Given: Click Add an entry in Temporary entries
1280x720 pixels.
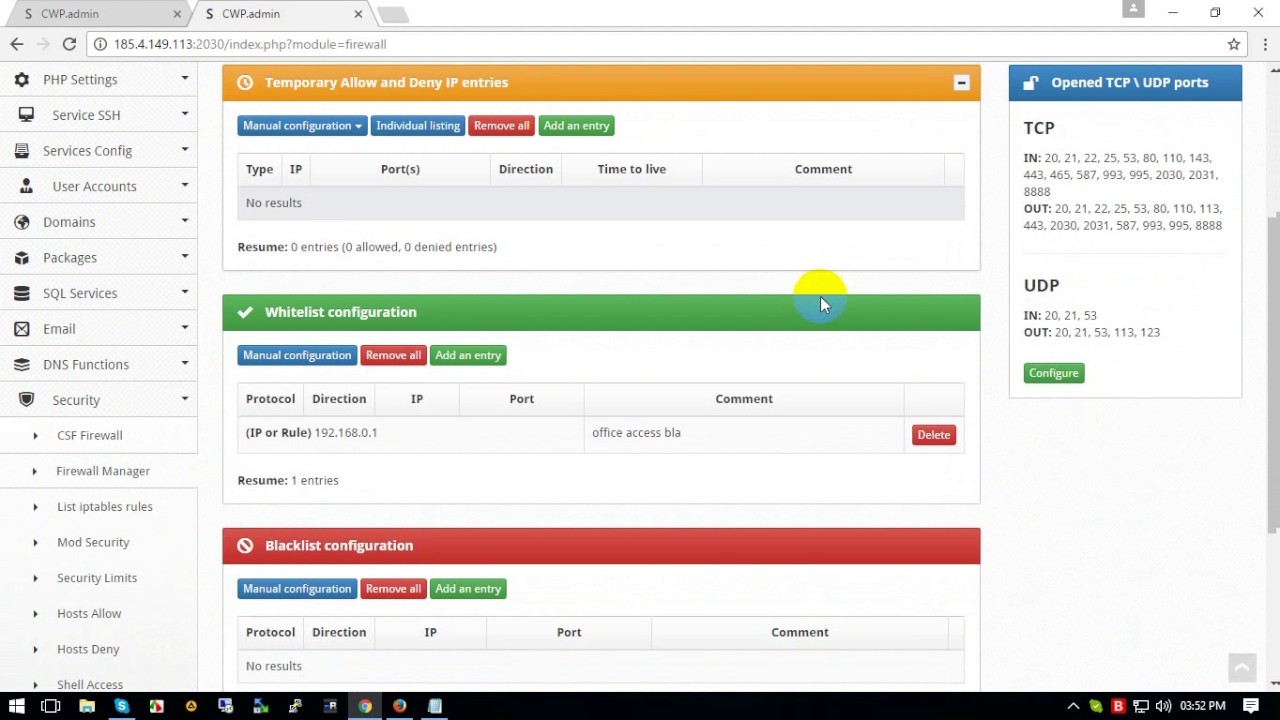Looking at the screenshot, I should [x=576, y=126].
